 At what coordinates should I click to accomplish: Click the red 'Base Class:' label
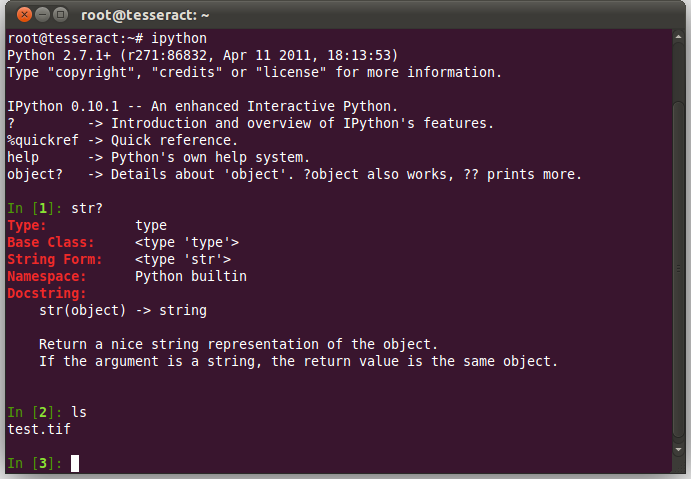(51, 242)
